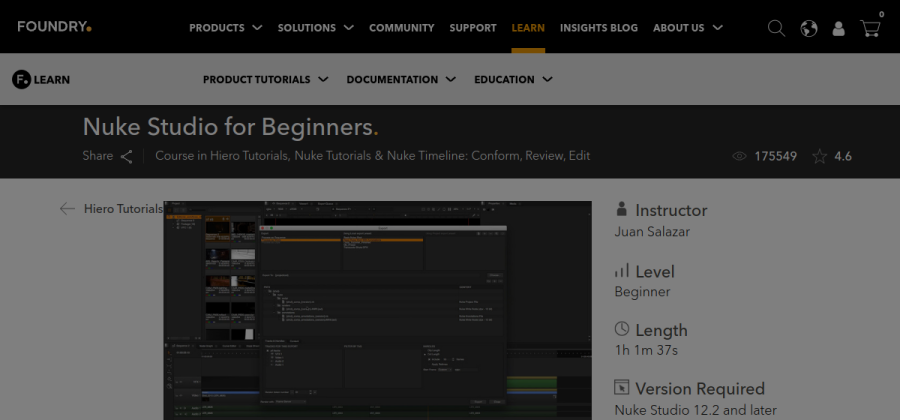Viewport: 900px width, 420px height.
Task: Expand the Products menu
Action: [226, 28]
